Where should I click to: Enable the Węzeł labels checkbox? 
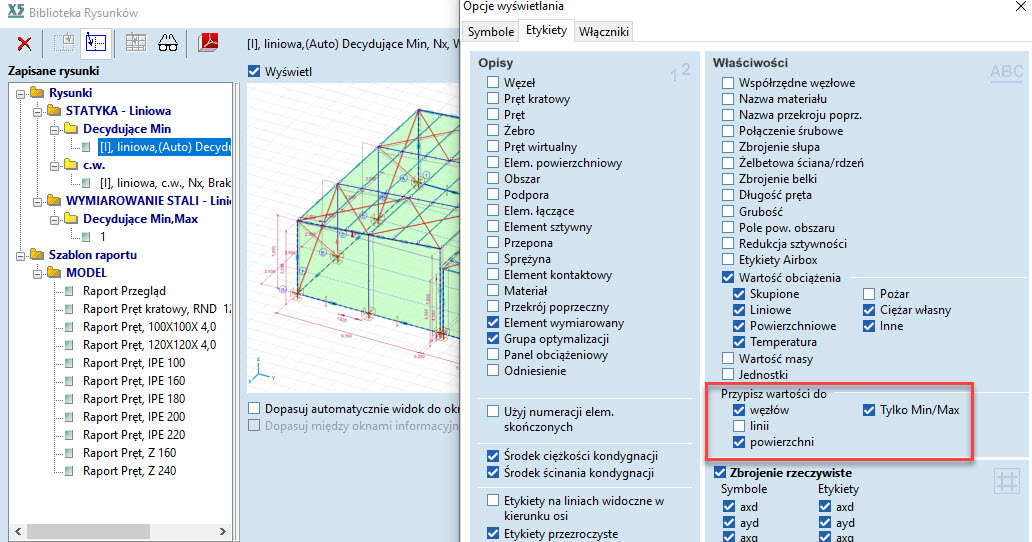[x=493, y=83]
